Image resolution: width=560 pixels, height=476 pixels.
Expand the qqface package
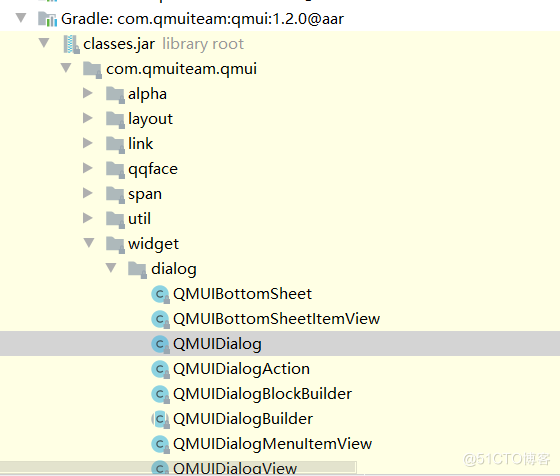click(x=88, y=168)
